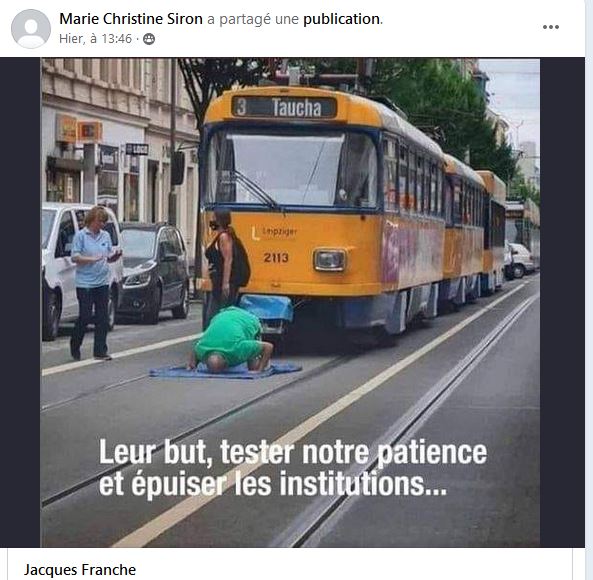Image resolution: width=593 pixels, height=580 pixels.
Task: Click the friends audience privacy icon
Action: [x=149, y=39]
